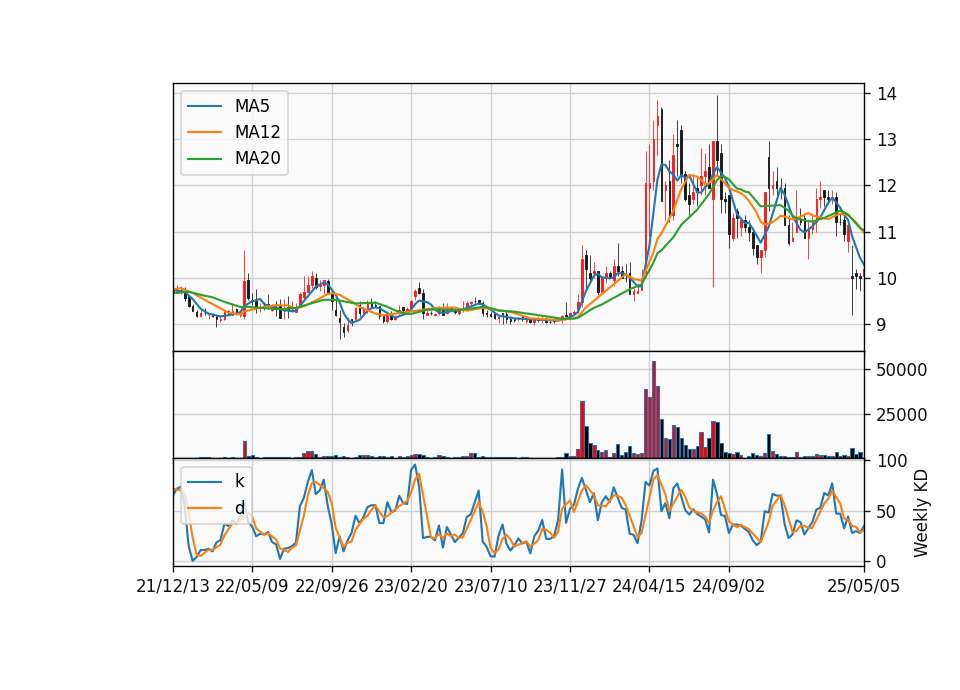Click the orange MA12 legend line sample
The image size is (960, 690).
[x=204, y=132]
